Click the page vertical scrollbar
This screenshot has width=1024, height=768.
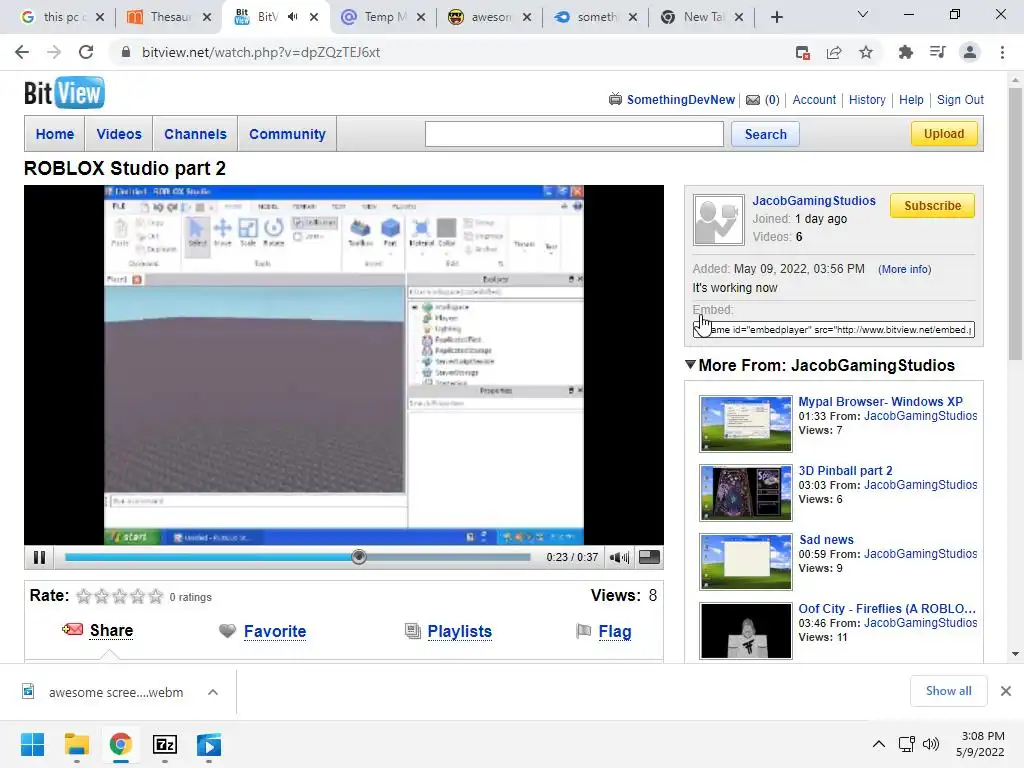point(1015,224)
